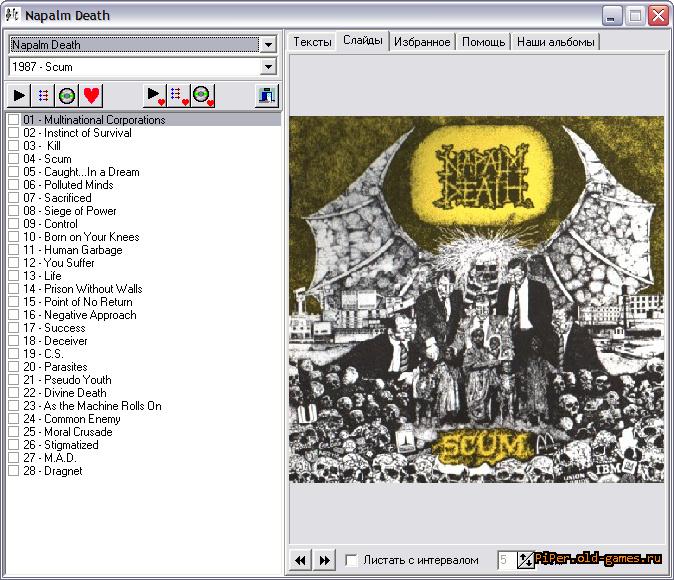Select track 13 - Life

(42, 276)
